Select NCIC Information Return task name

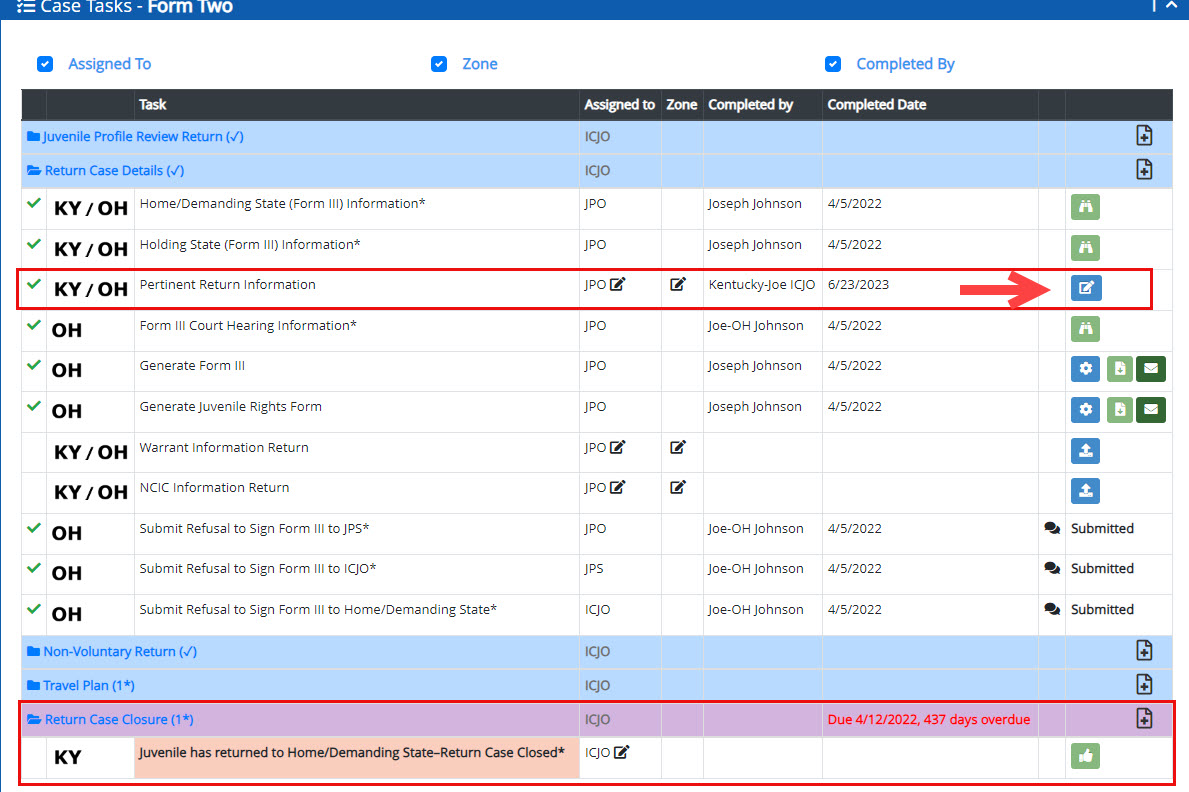[215, 488]
